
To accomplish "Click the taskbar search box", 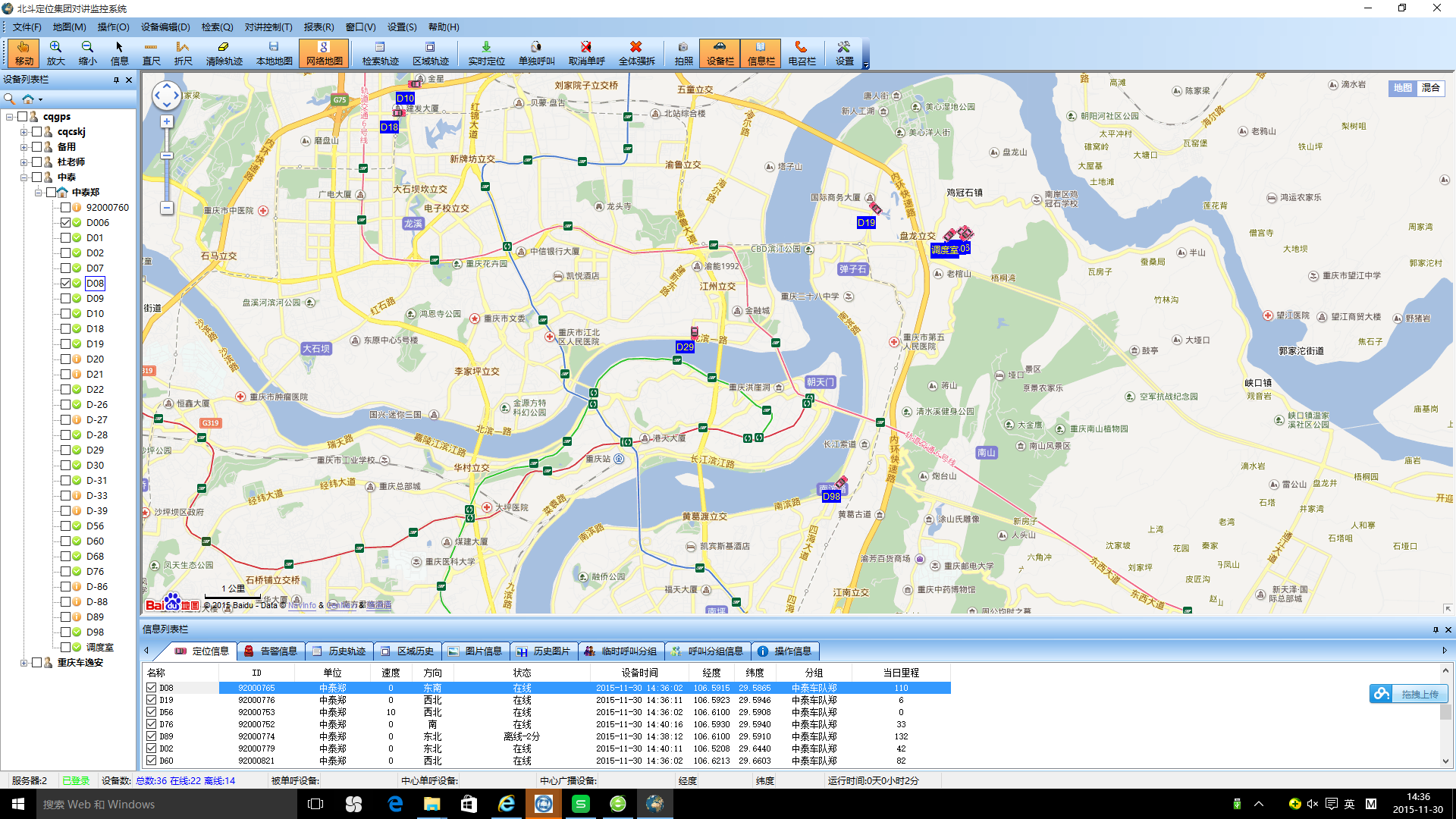I will 167,804.
